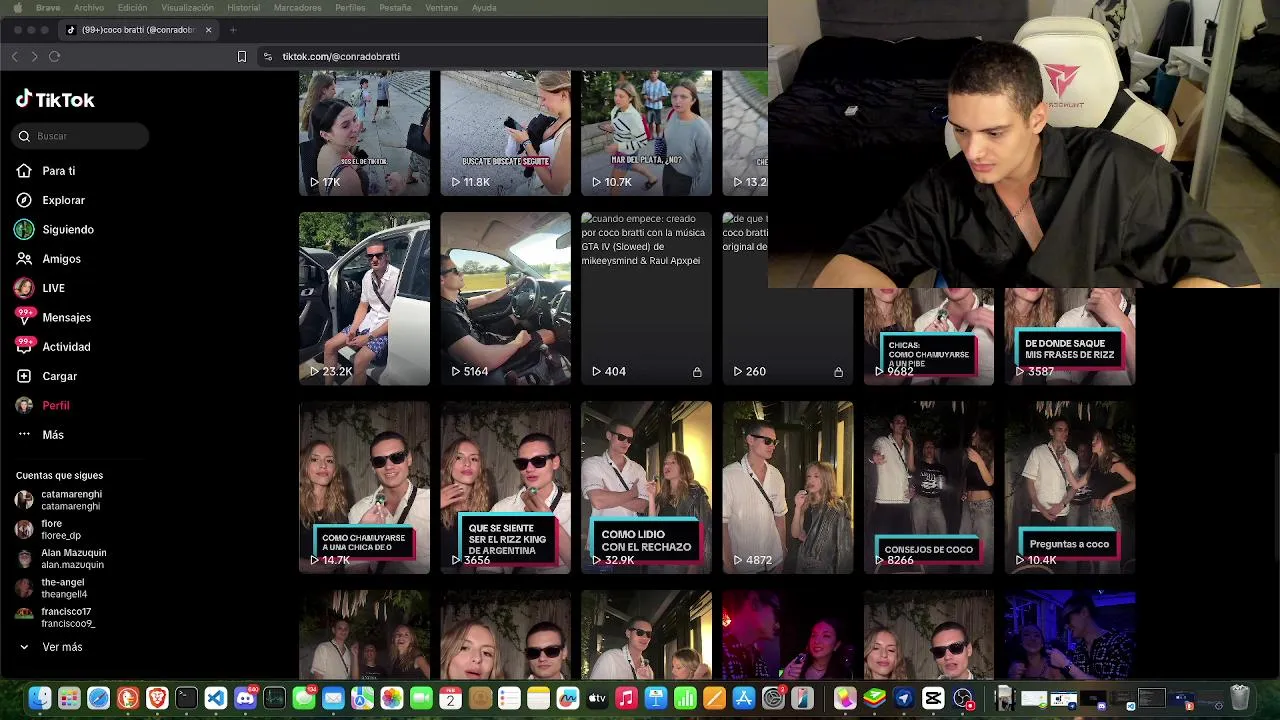Open Visual Studio Code from the dock
This screenshot has height=720, width=1280.
click(x=216, y=698)
